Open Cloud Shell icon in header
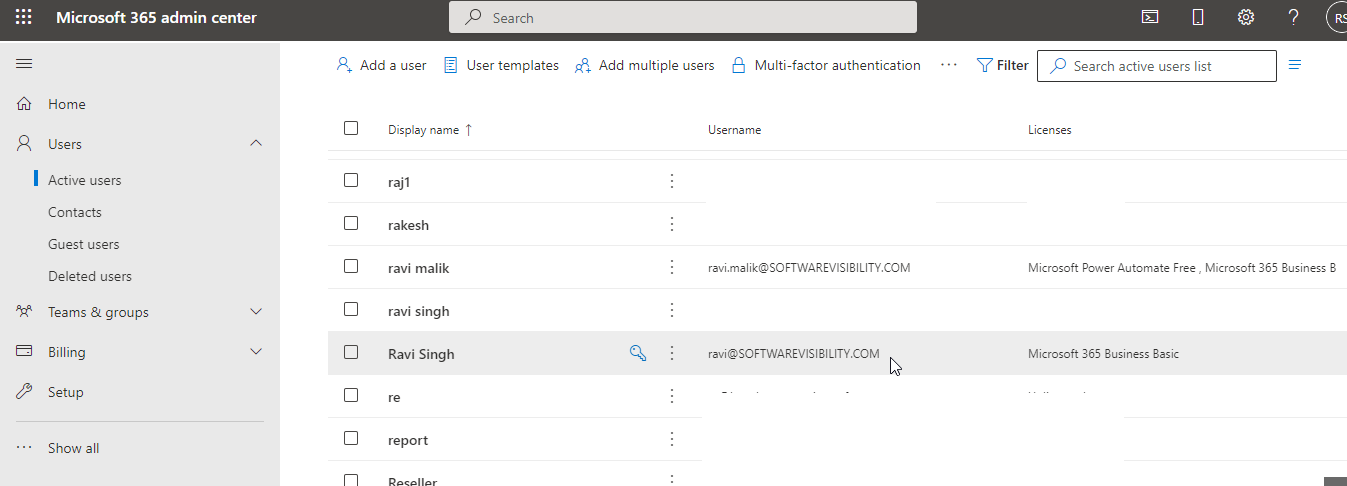1347x486 pixels. coord(1151,17)
